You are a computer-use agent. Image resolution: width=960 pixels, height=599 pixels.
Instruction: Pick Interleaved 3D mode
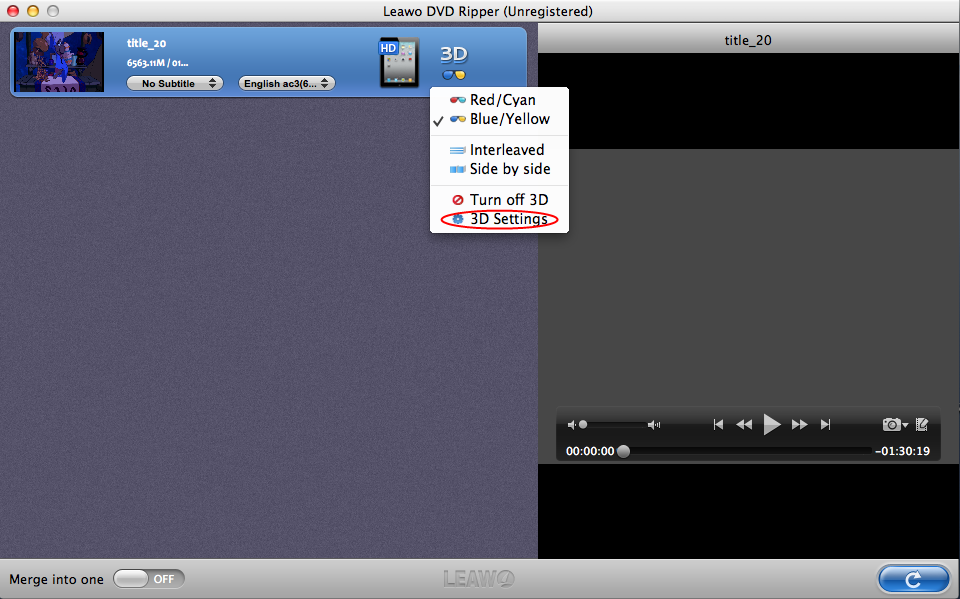[x=500, y=150]
